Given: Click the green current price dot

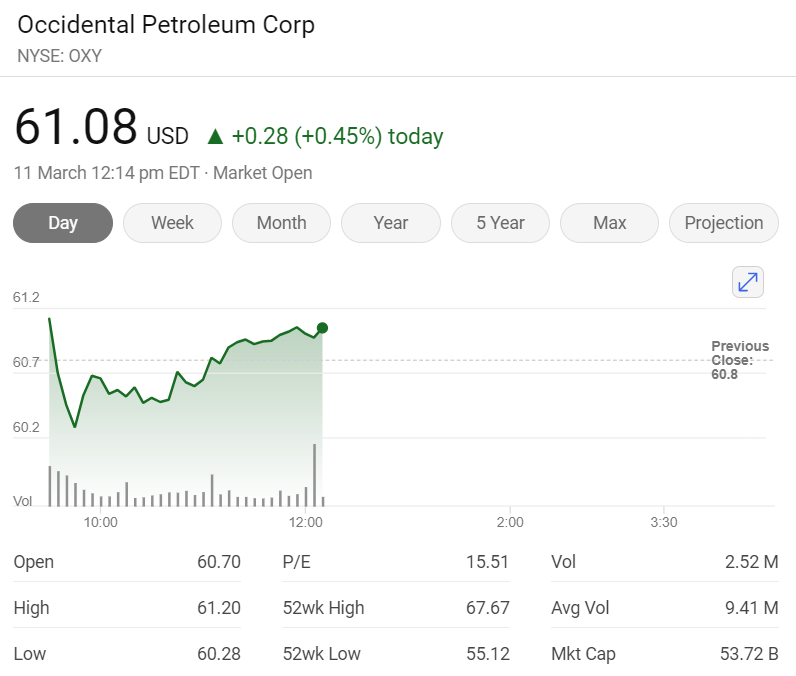Looking at the screenshot, I should coord(322,328).
